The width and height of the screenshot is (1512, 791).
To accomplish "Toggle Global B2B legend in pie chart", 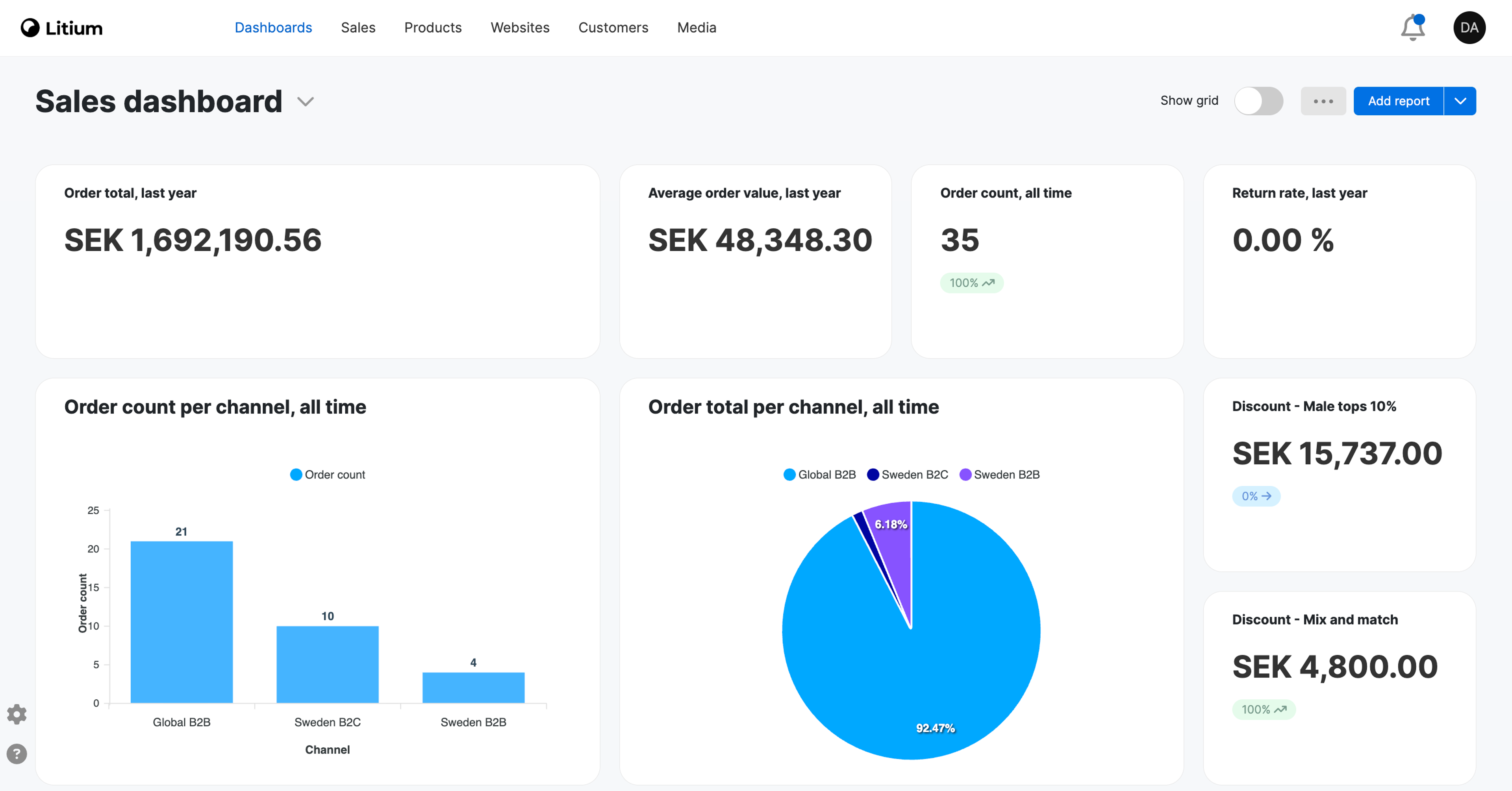I will pyautogui.click(x=819, y=474).
